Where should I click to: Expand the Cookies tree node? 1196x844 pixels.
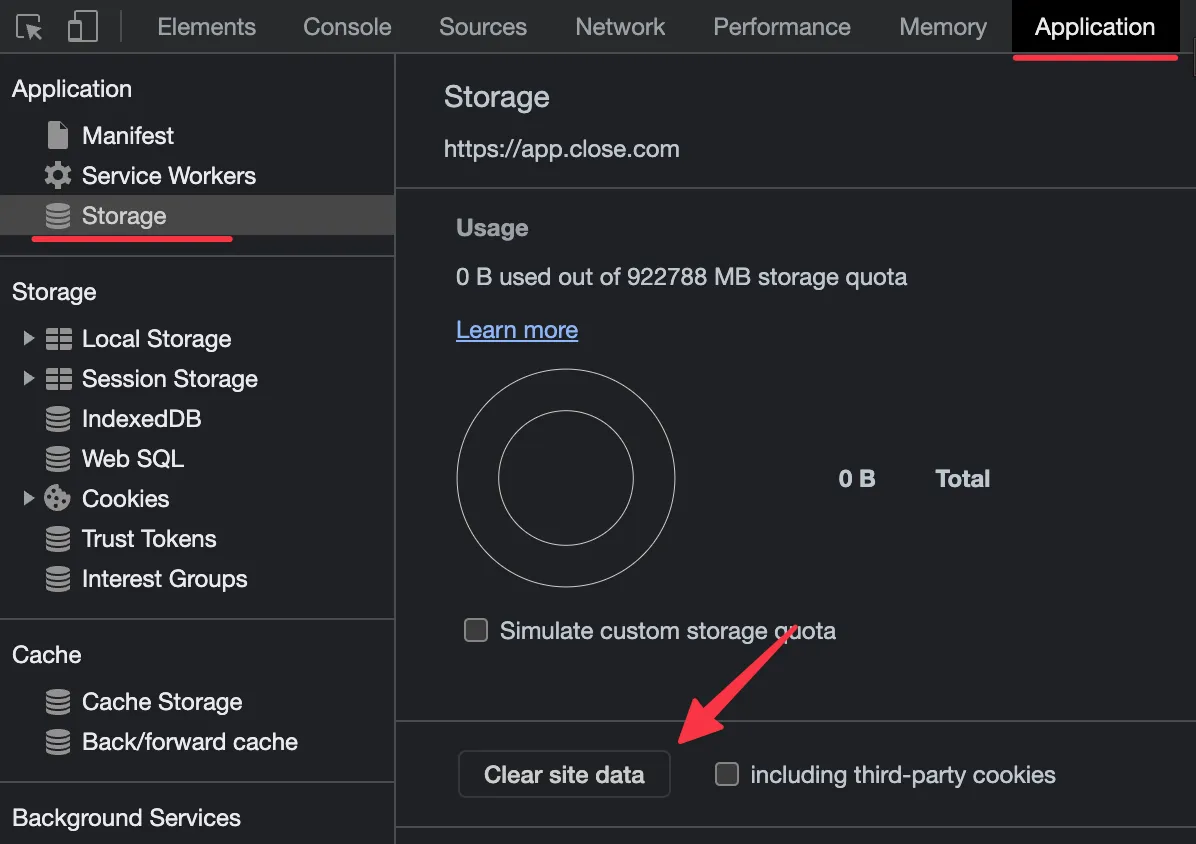[x=28, y=498]
